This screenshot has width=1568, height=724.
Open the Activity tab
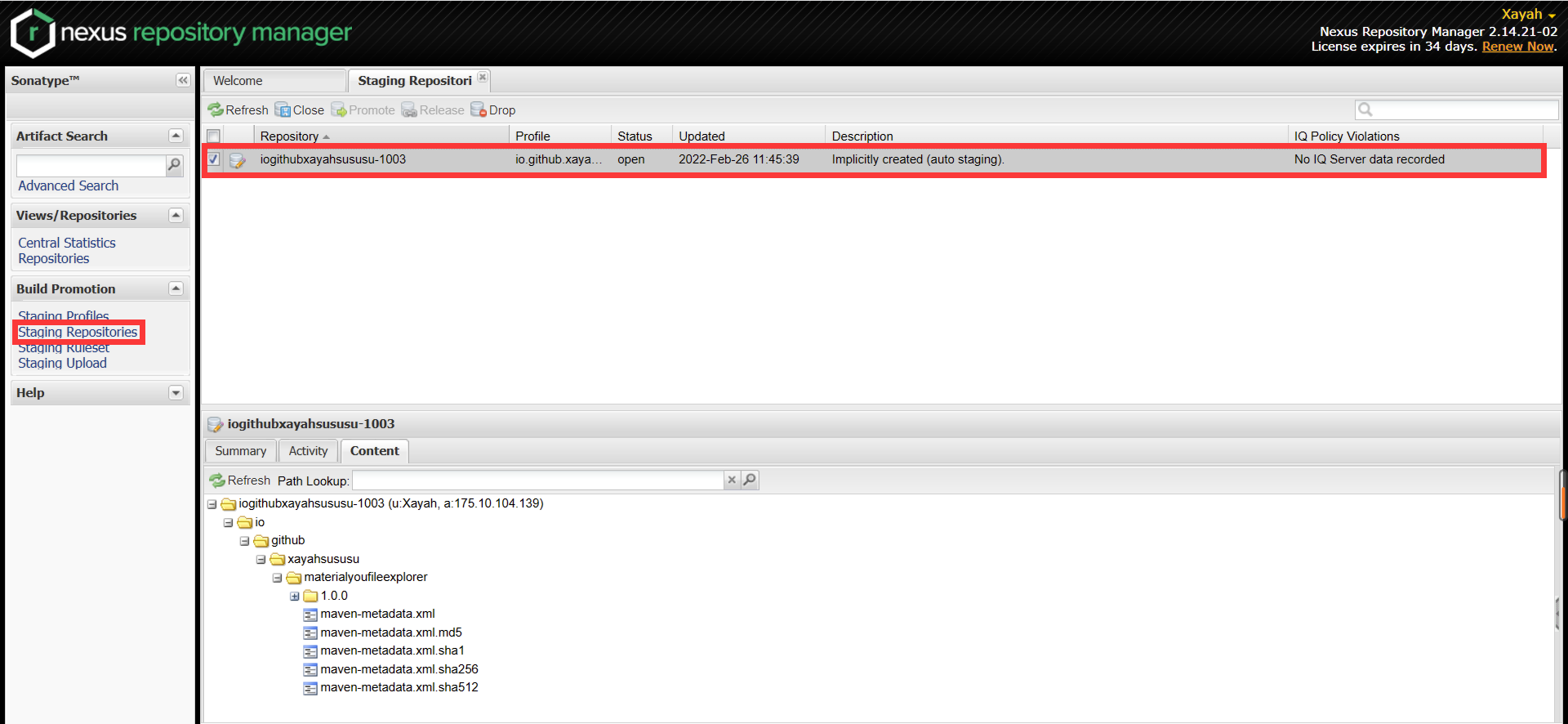click(x=308, y=451)
